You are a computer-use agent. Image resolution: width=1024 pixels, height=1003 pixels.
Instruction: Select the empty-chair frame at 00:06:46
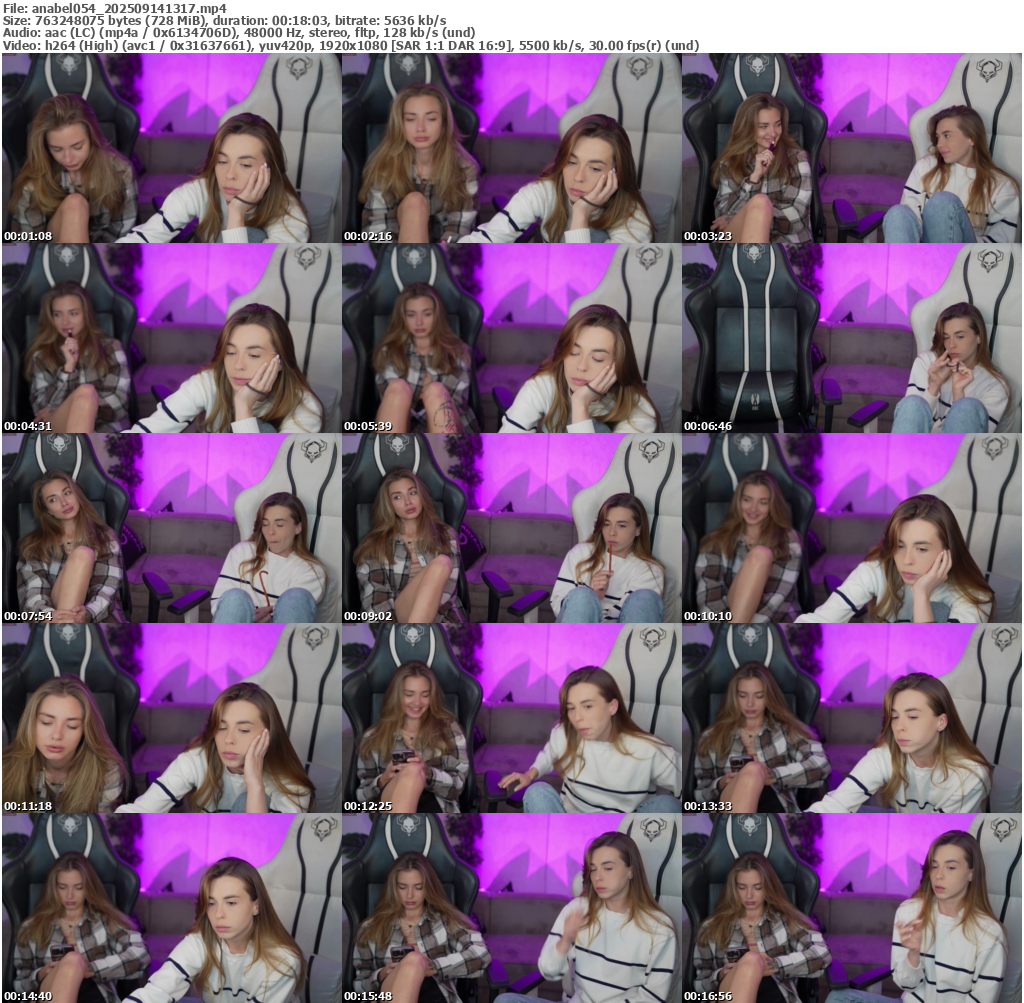852,338
